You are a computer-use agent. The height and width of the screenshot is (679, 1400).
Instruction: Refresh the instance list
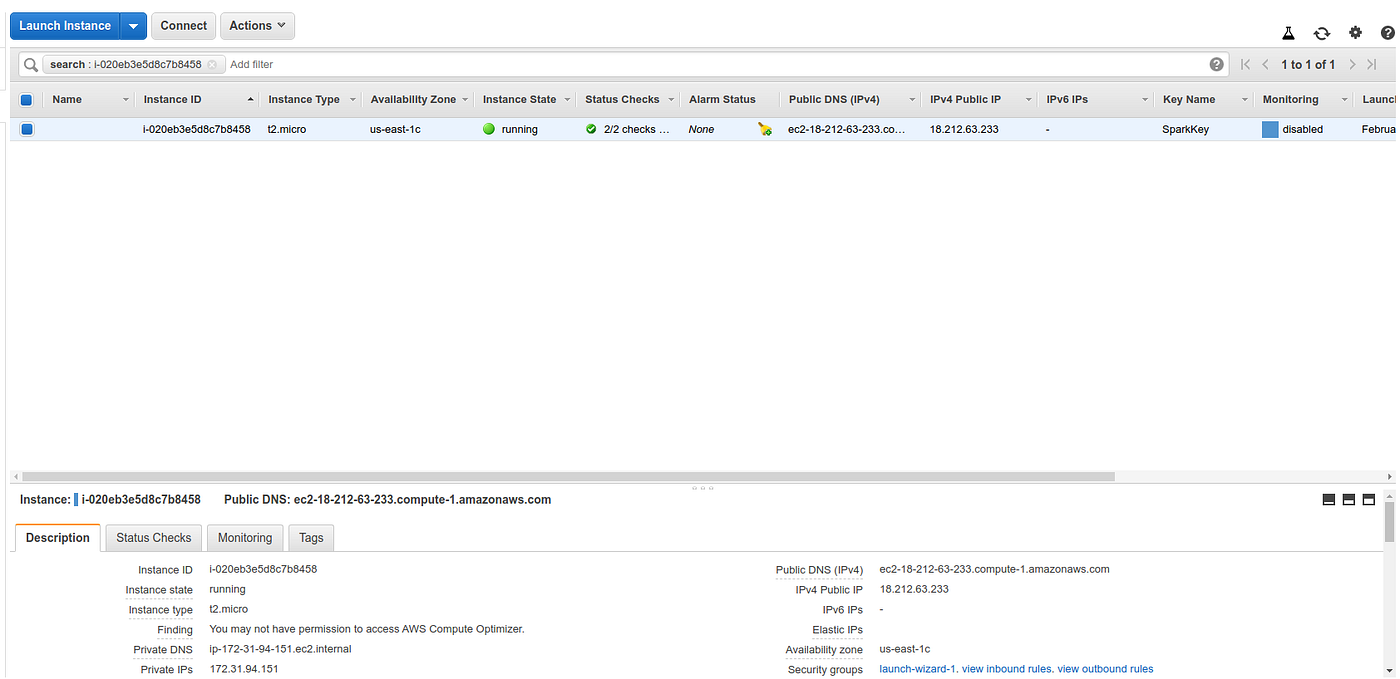(x=1322, y=32)
